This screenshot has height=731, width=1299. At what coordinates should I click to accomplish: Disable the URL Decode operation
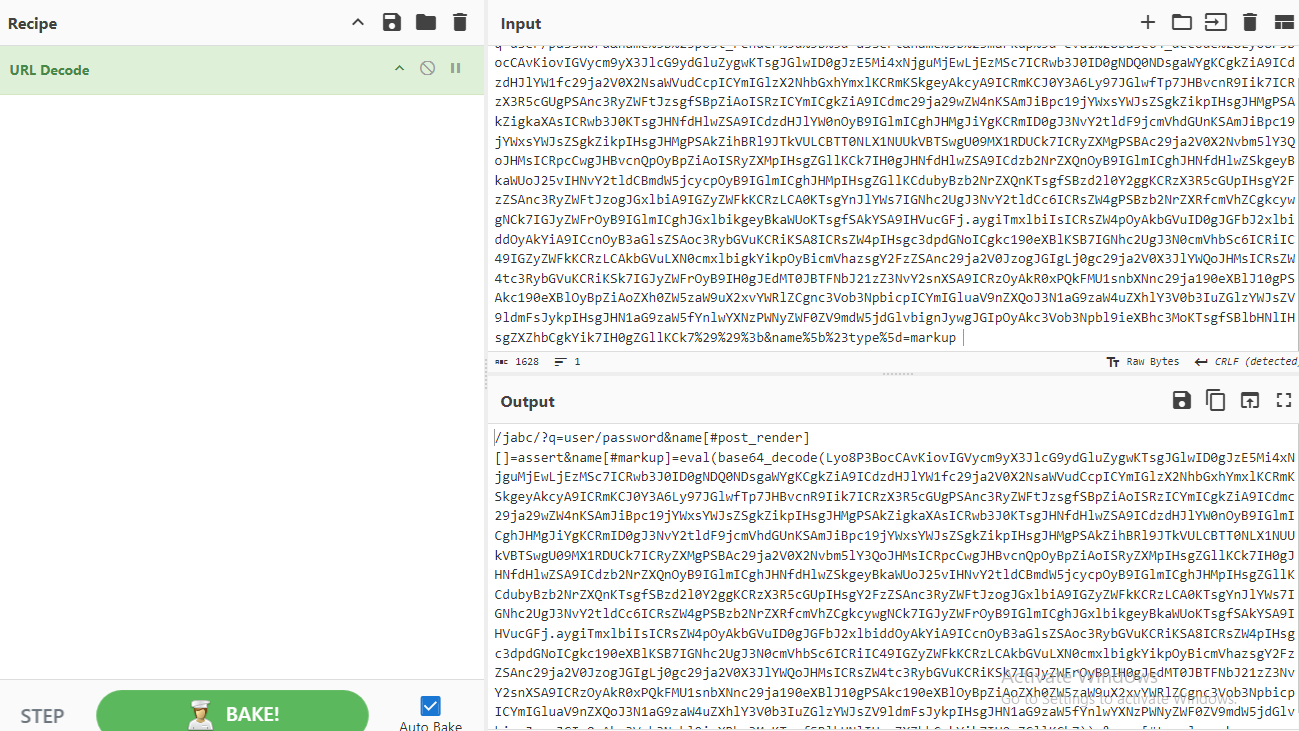(427, 69)
